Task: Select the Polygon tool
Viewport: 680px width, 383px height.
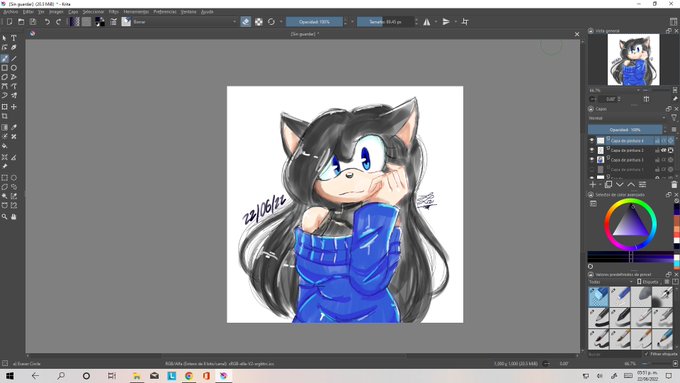Action: [x=4, y=77]
